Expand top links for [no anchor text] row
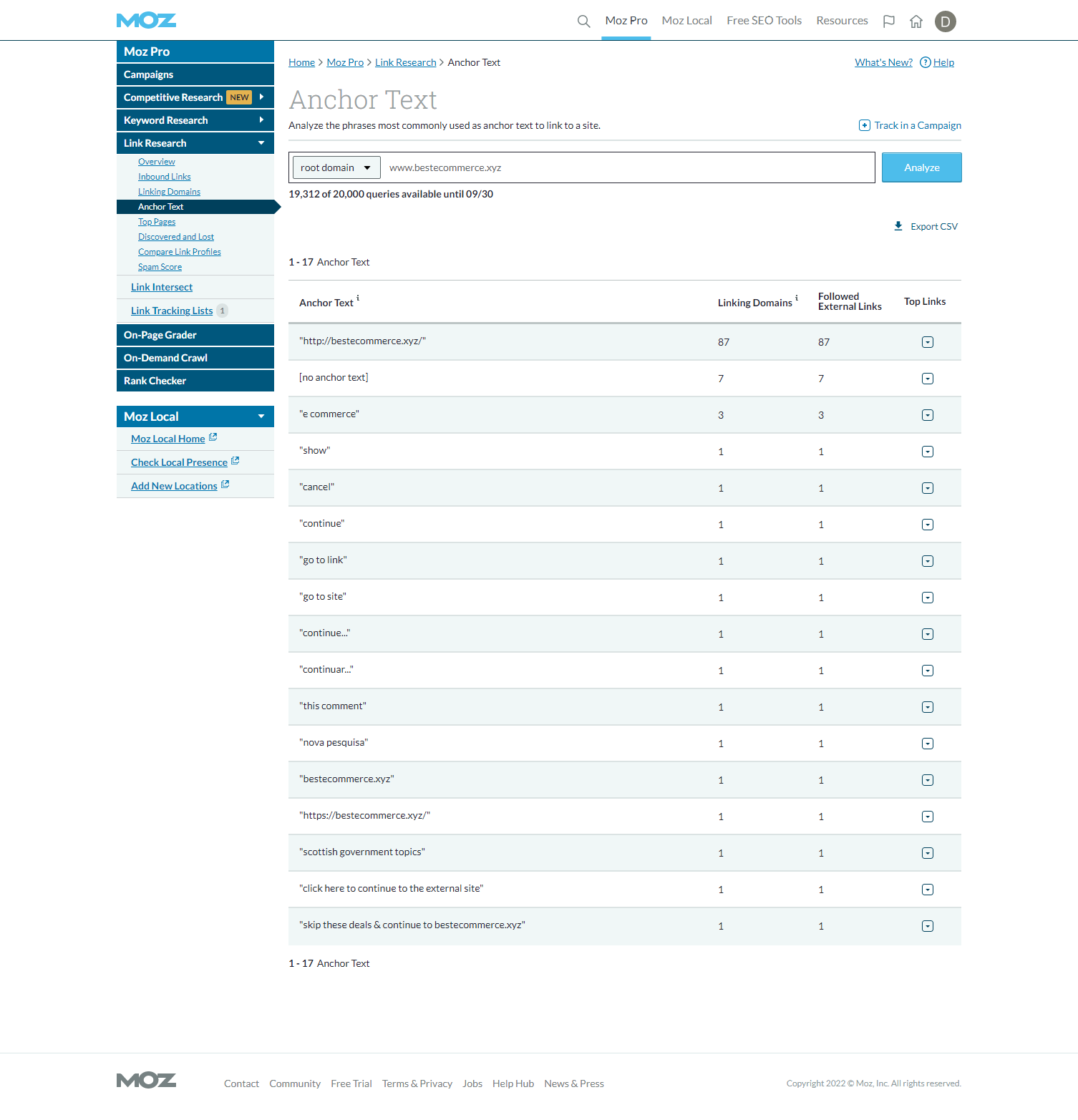 (928, 379)
